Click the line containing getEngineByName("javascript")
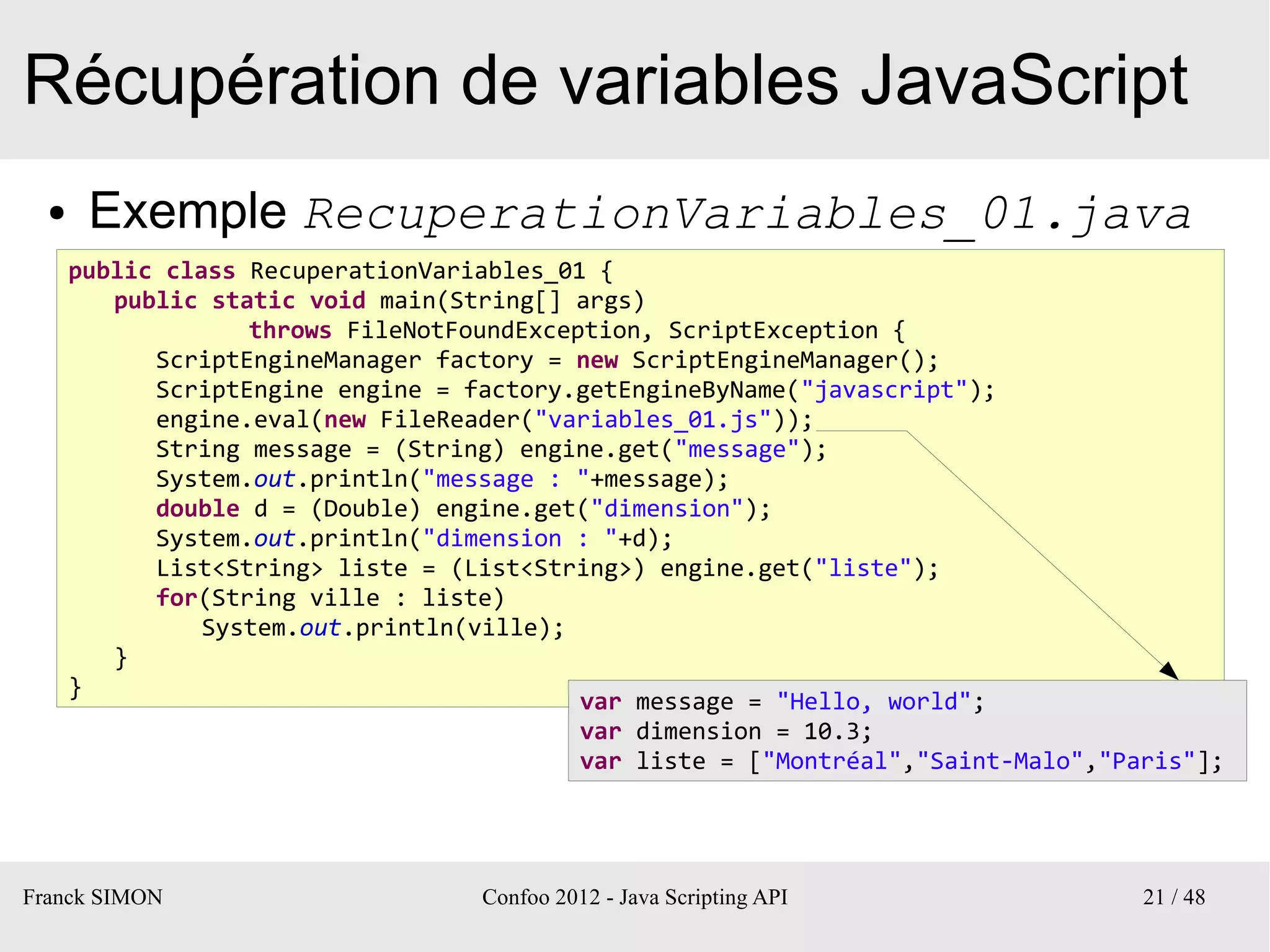 click(575, 390)
